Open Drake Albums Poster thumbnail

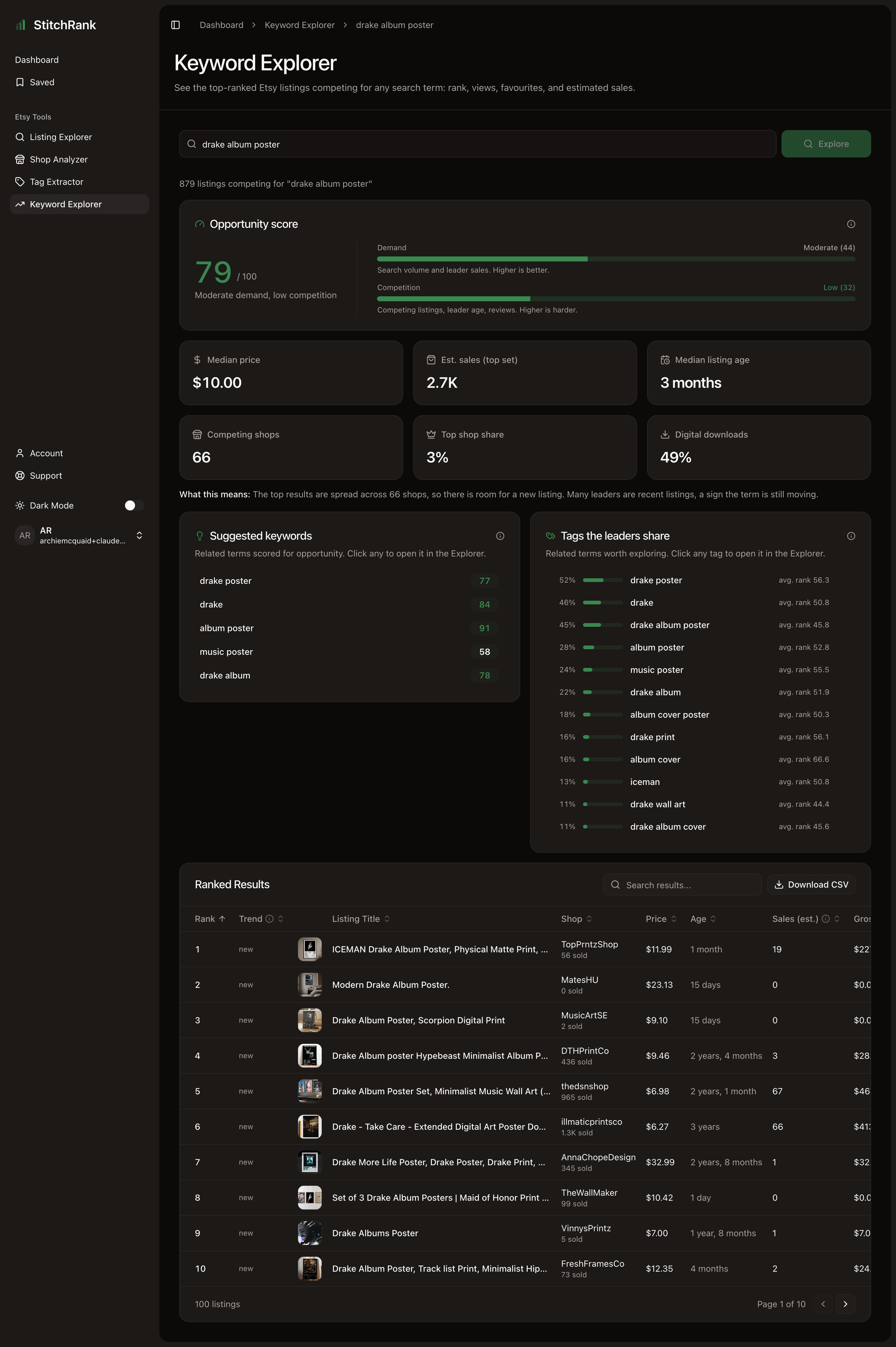(x=310, y=1233)
